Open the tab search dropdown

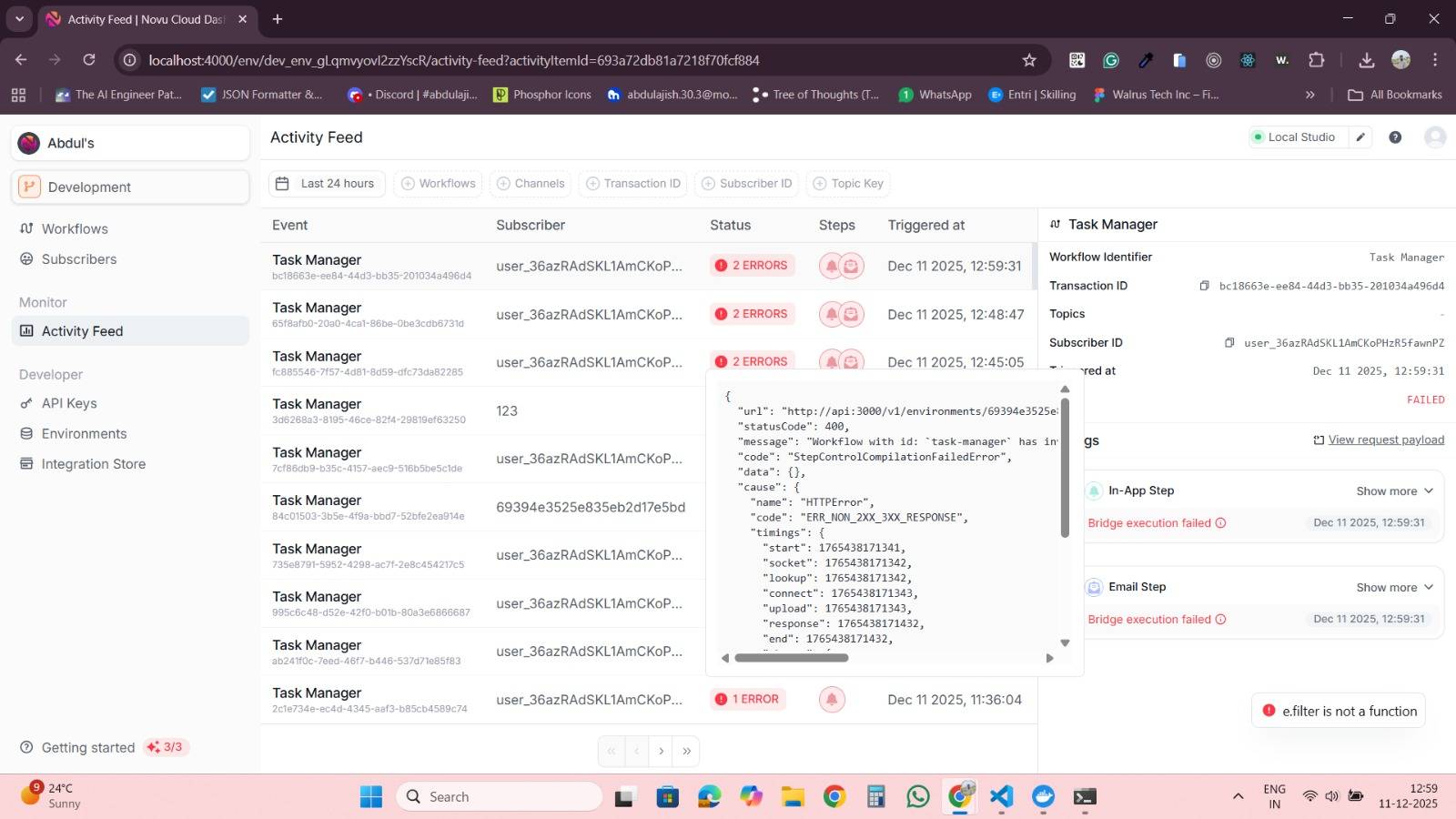[x=19, y=19]
